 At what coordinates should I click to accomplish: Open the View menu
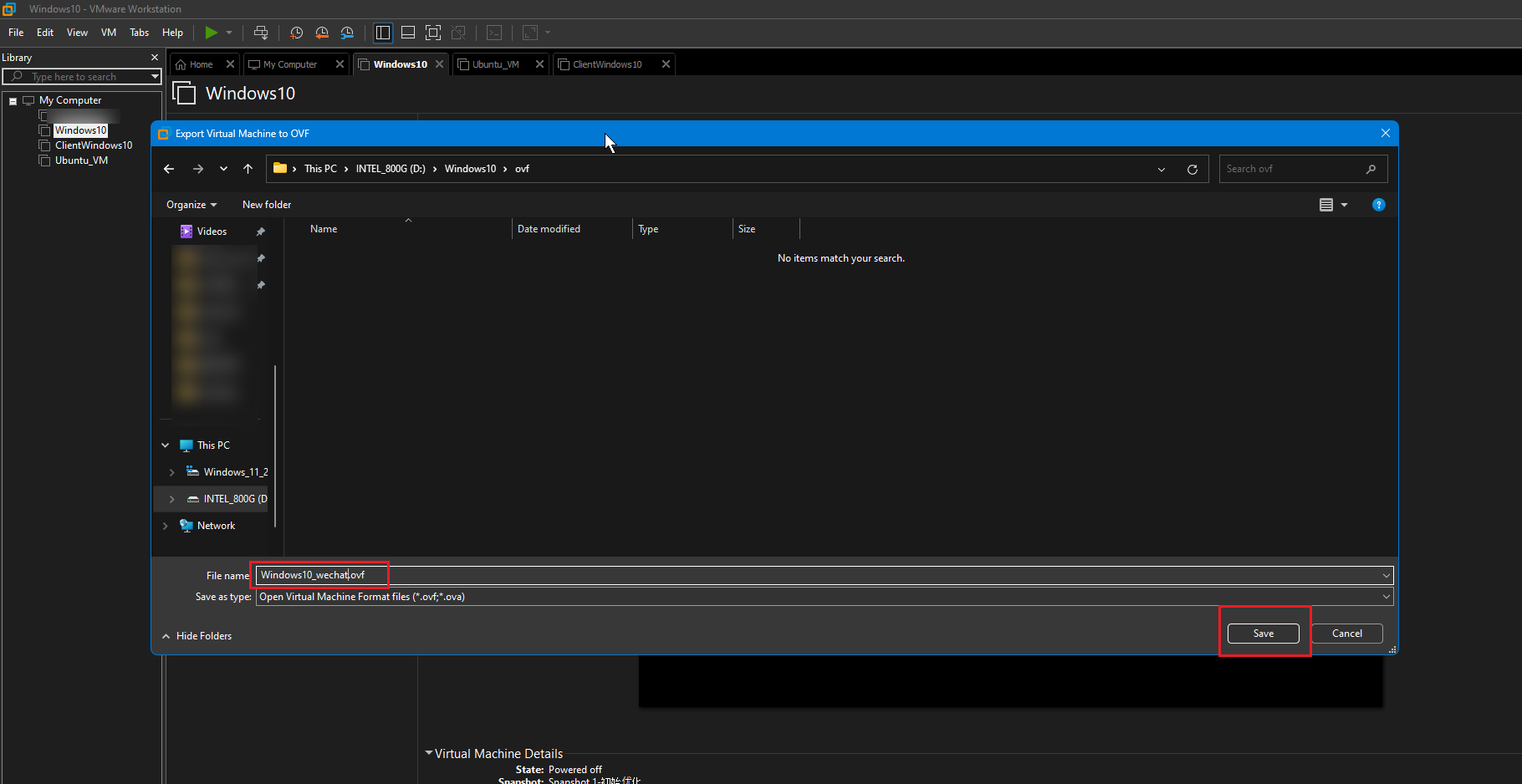tap(77, 33)
